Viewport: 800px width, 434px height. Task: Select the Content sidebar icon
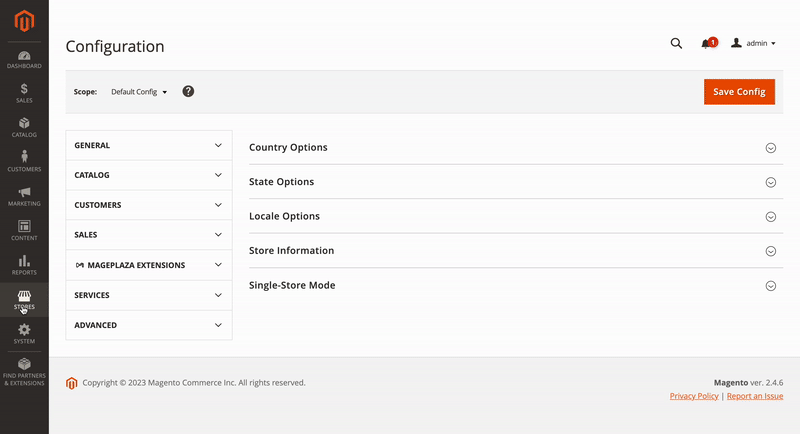point(24,231)
